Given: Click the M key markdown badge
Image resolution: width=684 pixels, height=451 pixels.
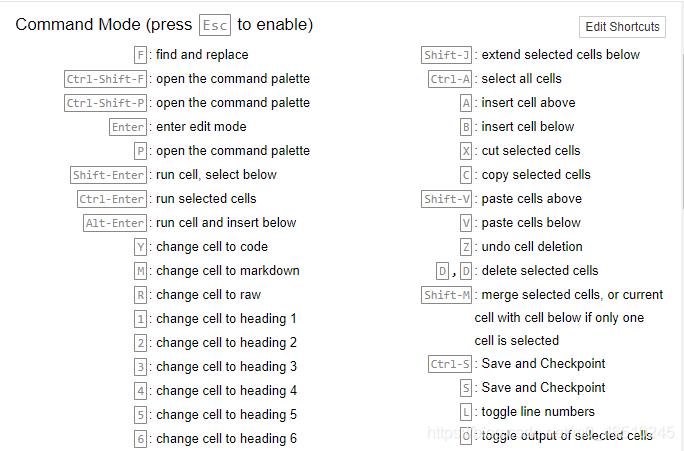Looking at the screenshot, I should pos(140,271).
